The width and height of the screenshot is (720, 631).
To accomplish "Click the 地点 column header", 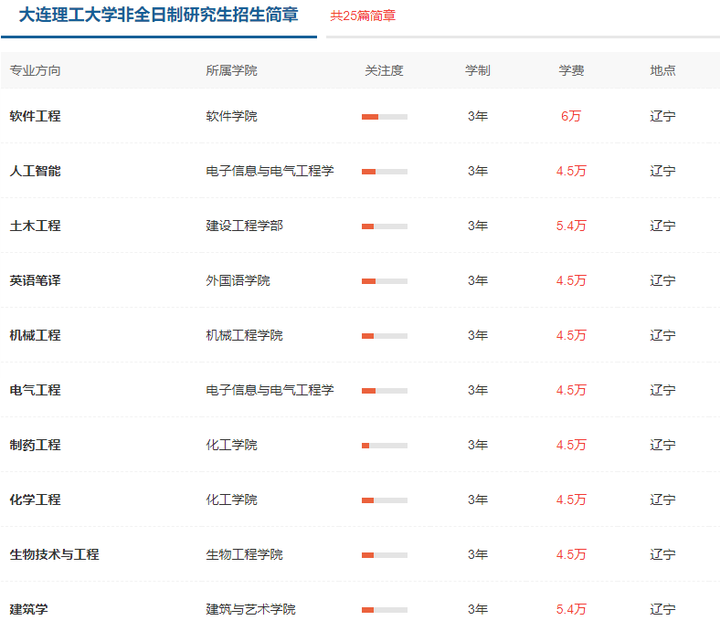I will (663, 71).
